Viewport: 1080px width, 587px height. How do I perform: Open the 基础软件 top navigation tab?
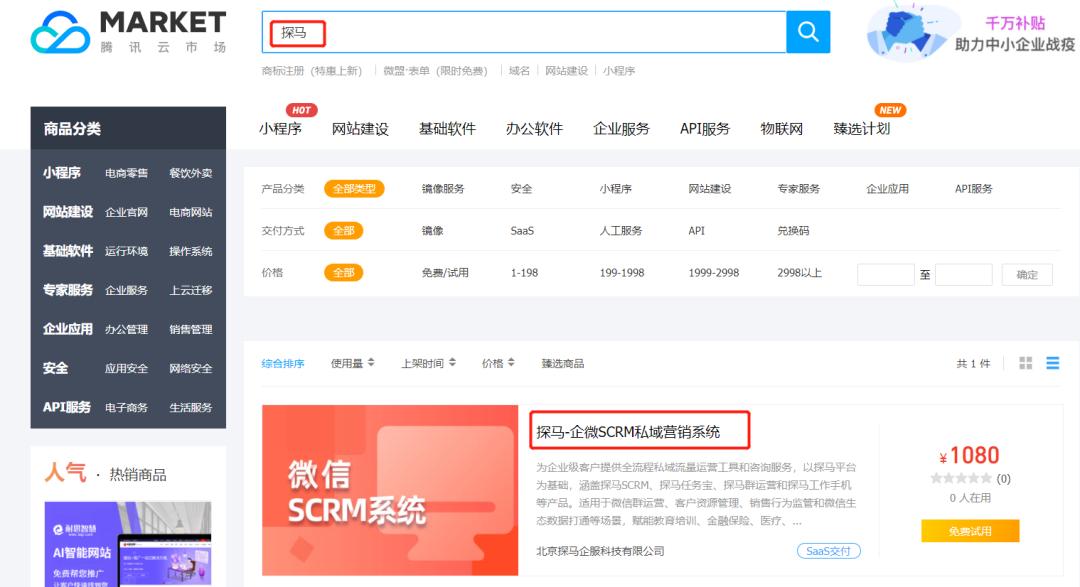[447, 129]
